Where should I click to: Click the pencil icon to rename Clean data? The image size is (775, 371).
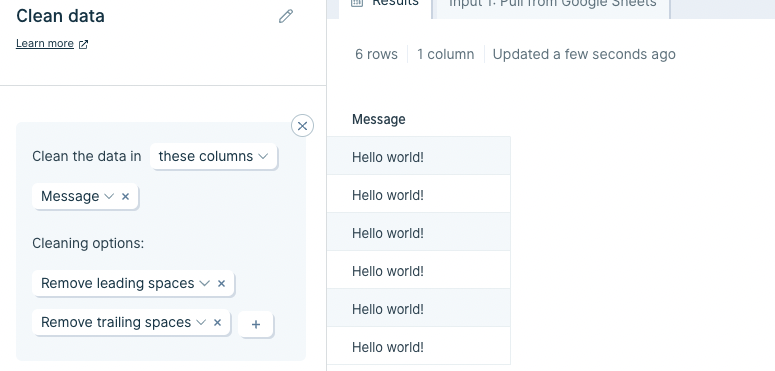286,16
